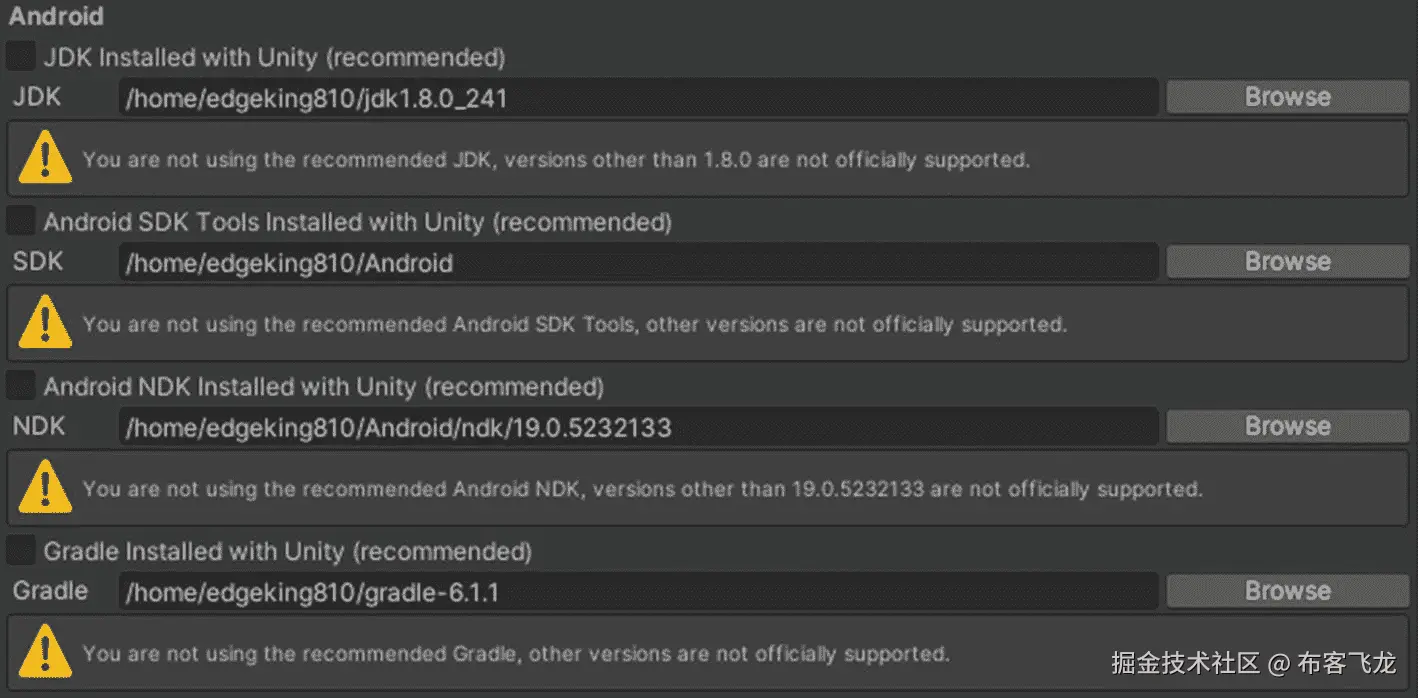Image resolution: width=1418 pixels, height=698 pixels.
Task: Click the JDK warning triangle icon
Action: 44,159
